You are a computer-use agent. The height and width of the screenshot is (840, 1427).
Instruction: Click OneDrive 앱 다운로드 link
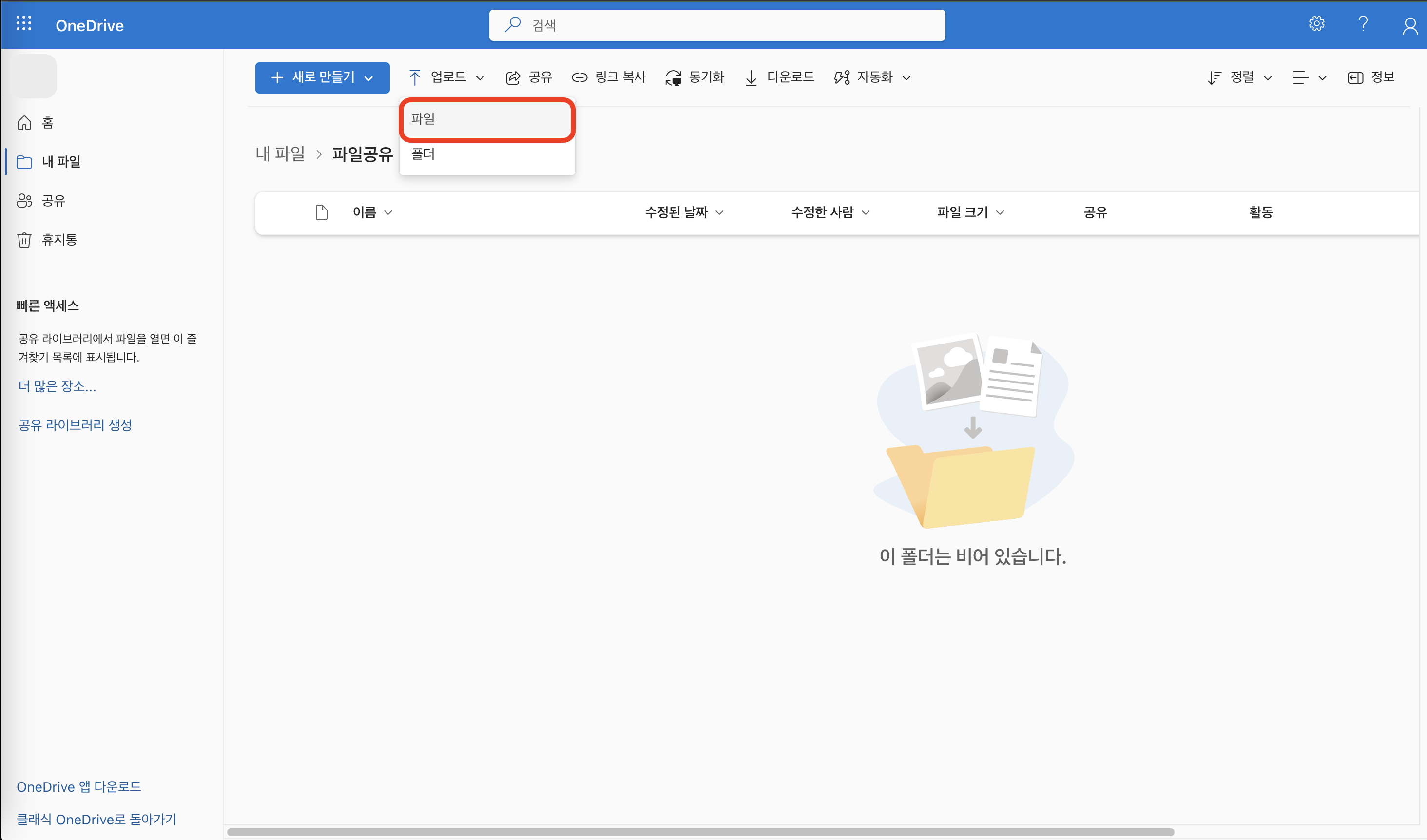click(x=79, y=787)
